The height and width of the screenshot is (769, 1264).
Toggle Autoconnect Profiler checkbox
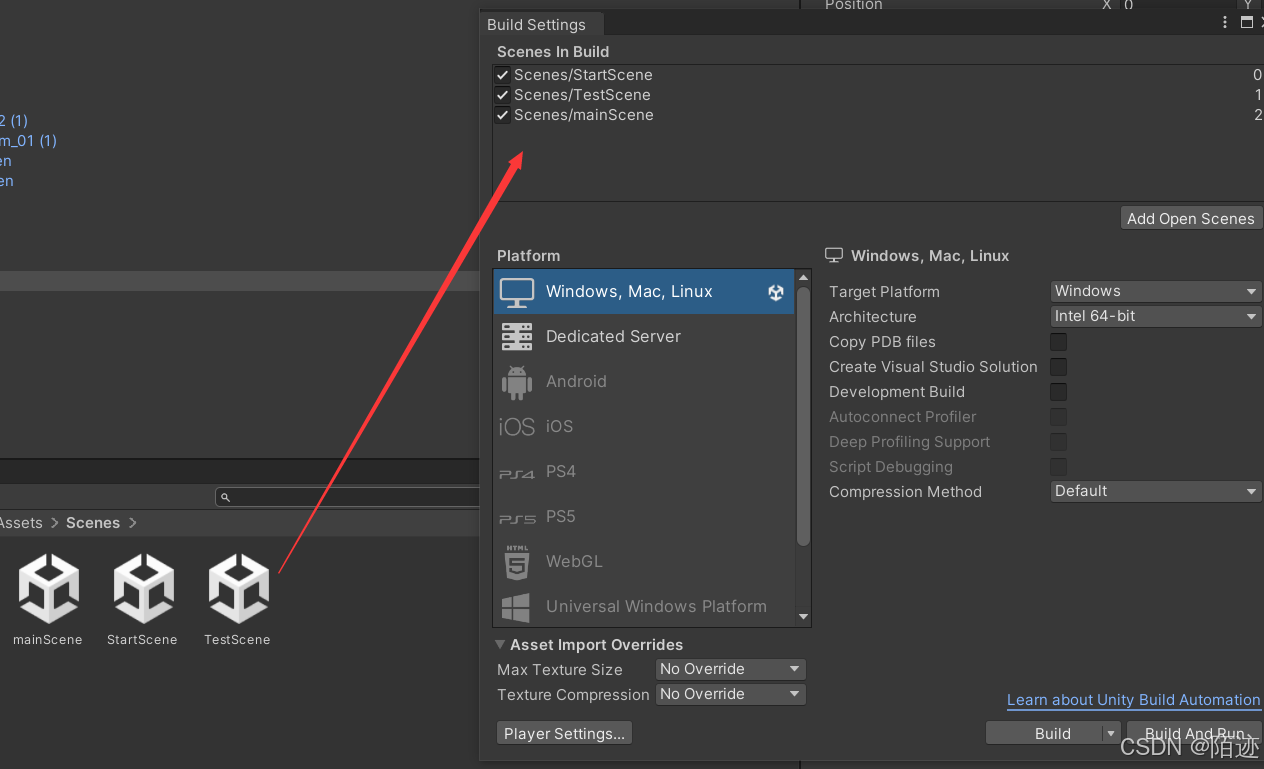pyautogui.click(x=1058, y=417)
